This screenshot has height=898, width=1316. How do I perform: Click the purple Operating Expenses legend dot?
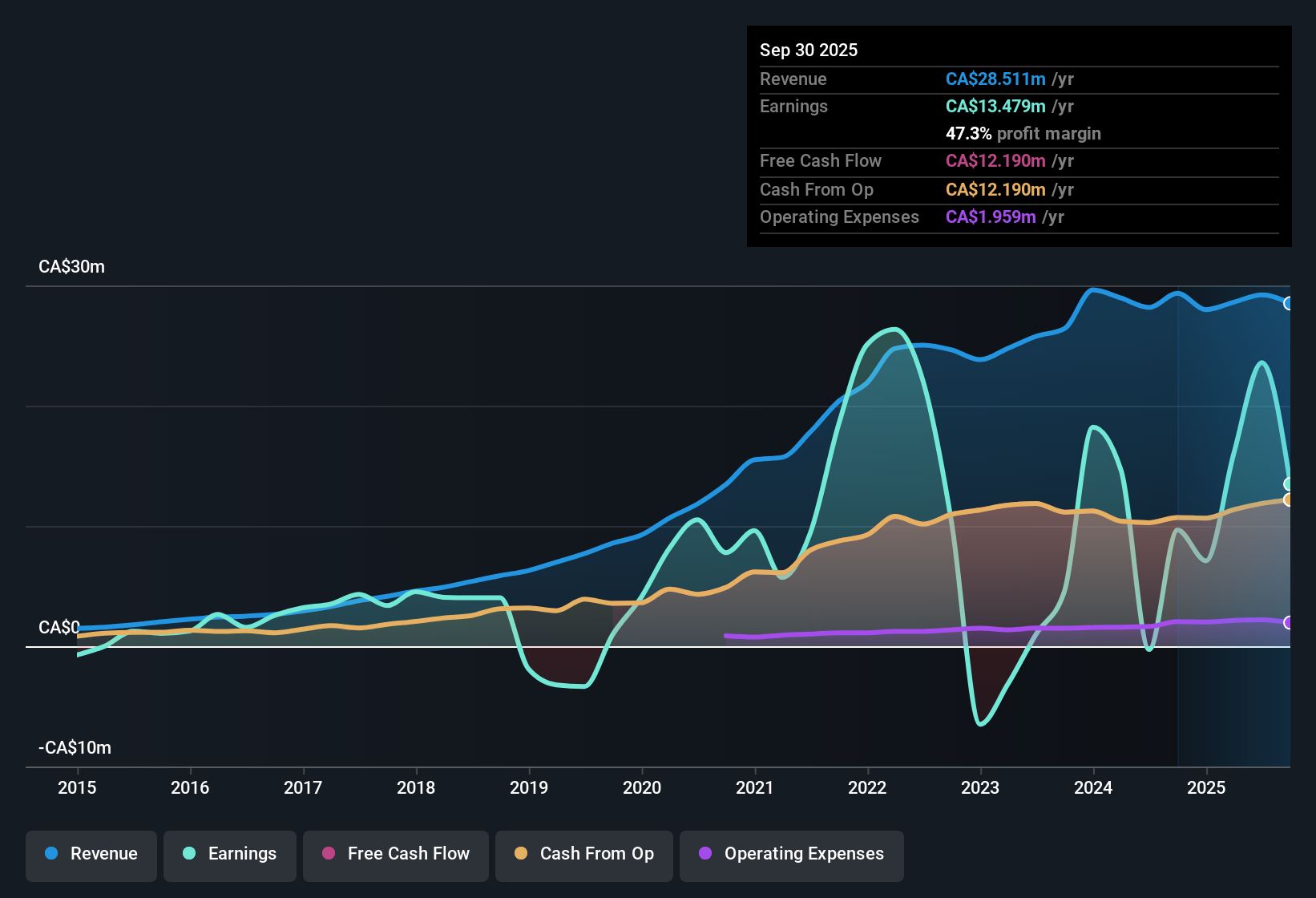pos(705,854)
